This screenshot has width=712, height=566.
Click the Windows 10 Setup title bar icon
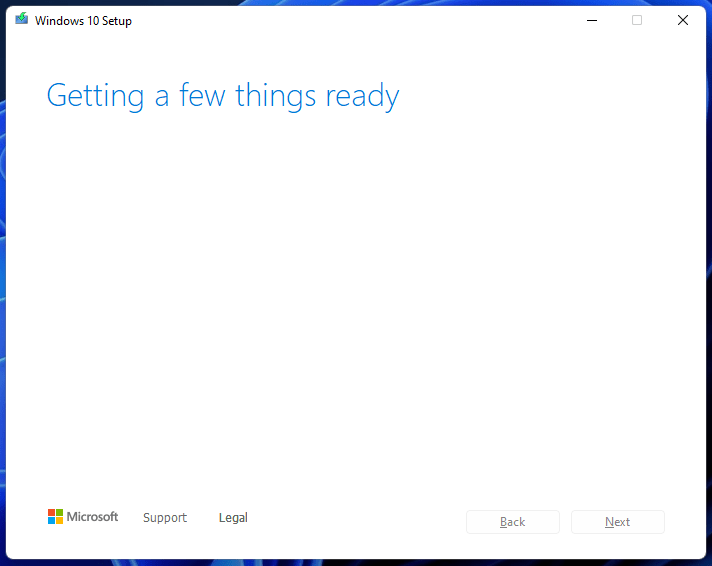21,19
